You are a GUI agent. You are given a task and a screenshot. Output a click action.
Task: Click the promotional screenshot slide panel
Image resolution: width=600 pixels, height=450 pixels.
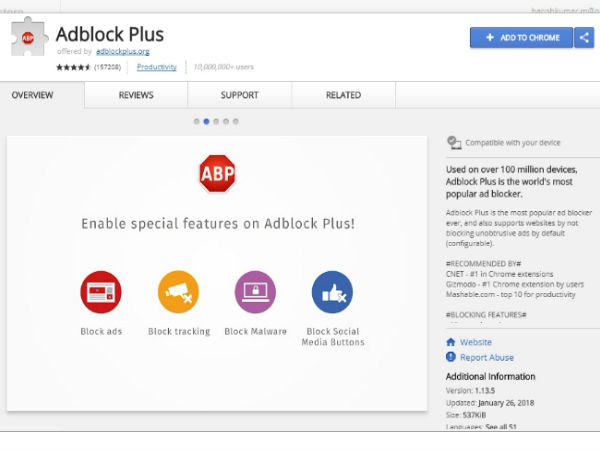[217, 274]
